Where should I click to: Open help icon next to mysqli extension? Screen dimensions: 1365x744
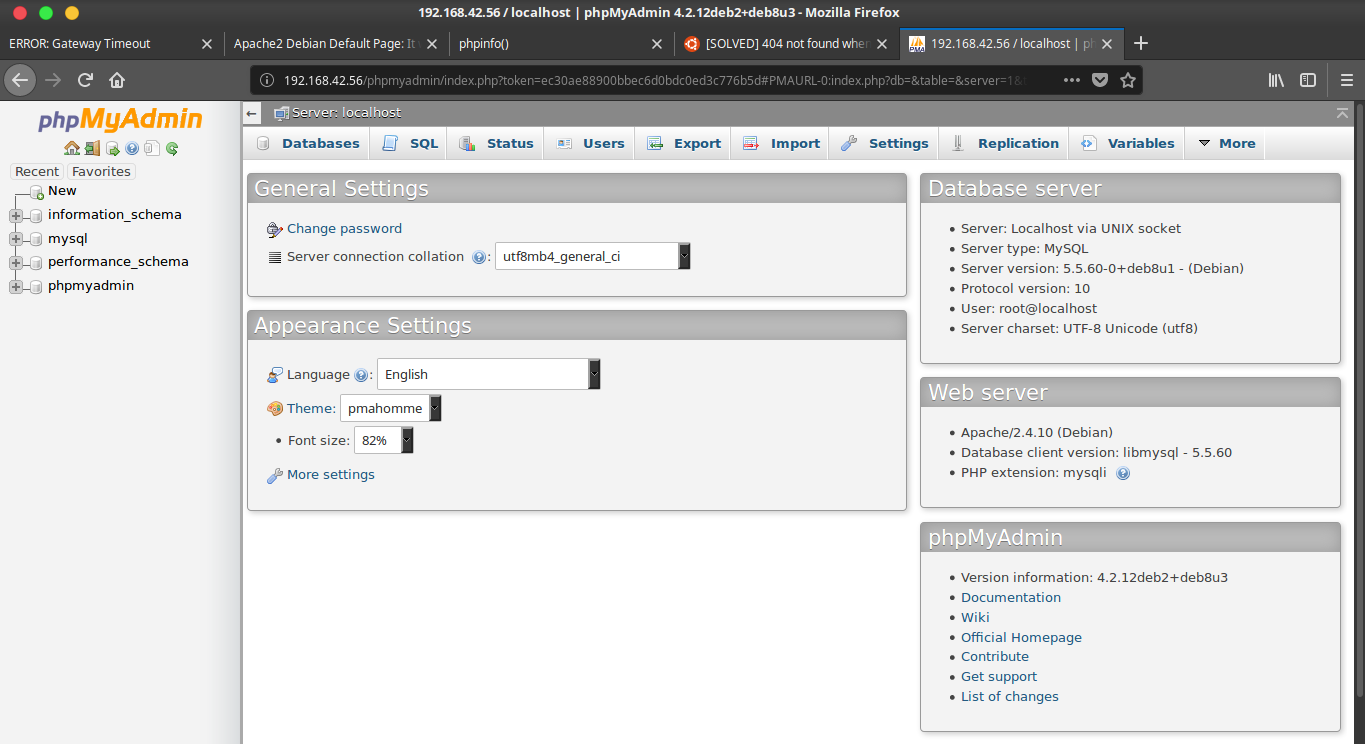(x=1123, y=473)
